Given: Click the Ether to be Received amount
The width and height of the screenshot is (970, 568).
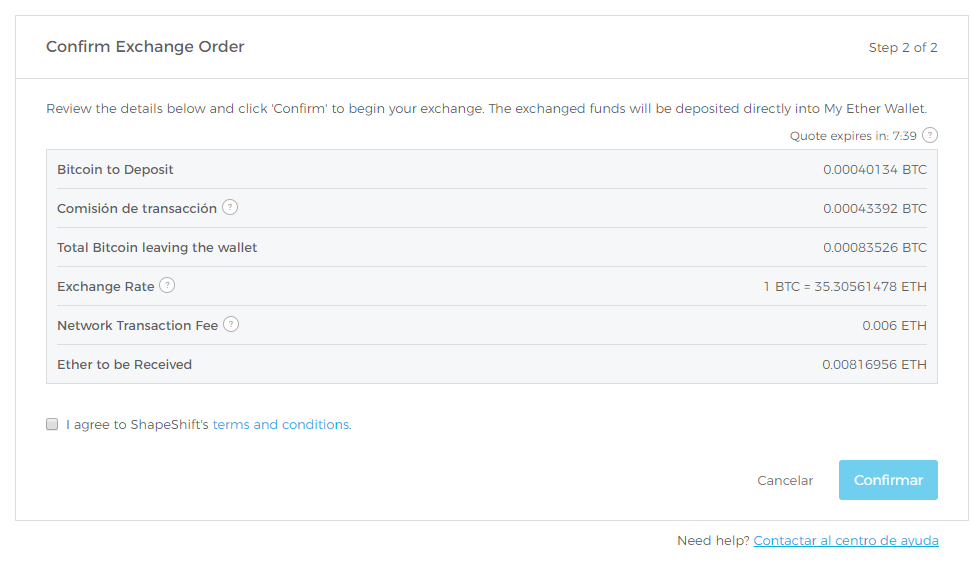Looking at the screenshot, I should (874, 364).
